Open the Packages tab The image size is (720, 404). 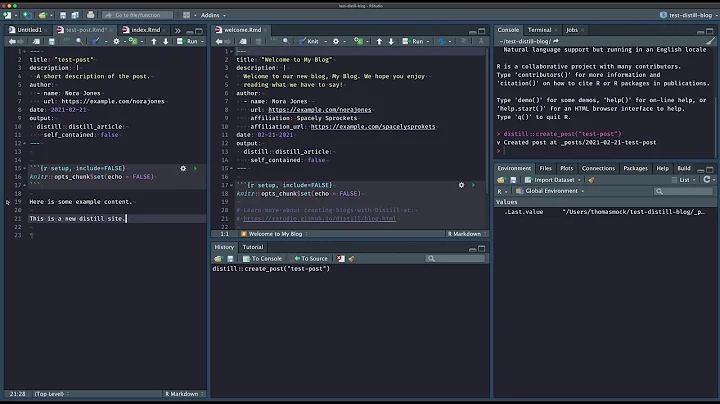click(x=635, y=168)
